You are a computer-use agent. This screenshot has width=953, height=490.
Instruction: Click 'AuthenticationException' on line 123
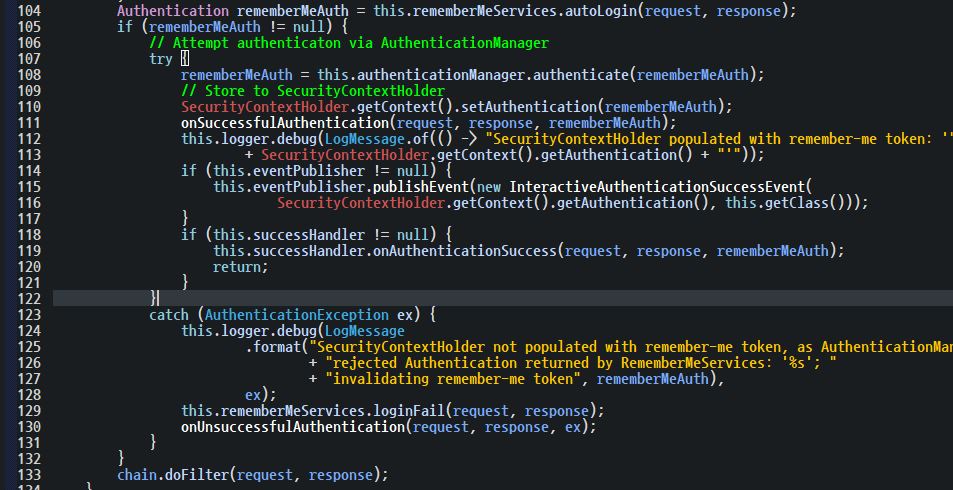(297, 315)
